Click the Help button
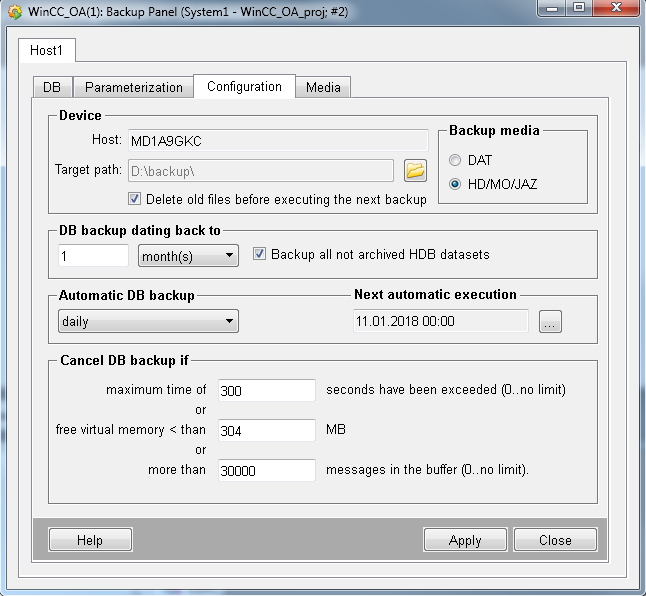 [90, 540]
